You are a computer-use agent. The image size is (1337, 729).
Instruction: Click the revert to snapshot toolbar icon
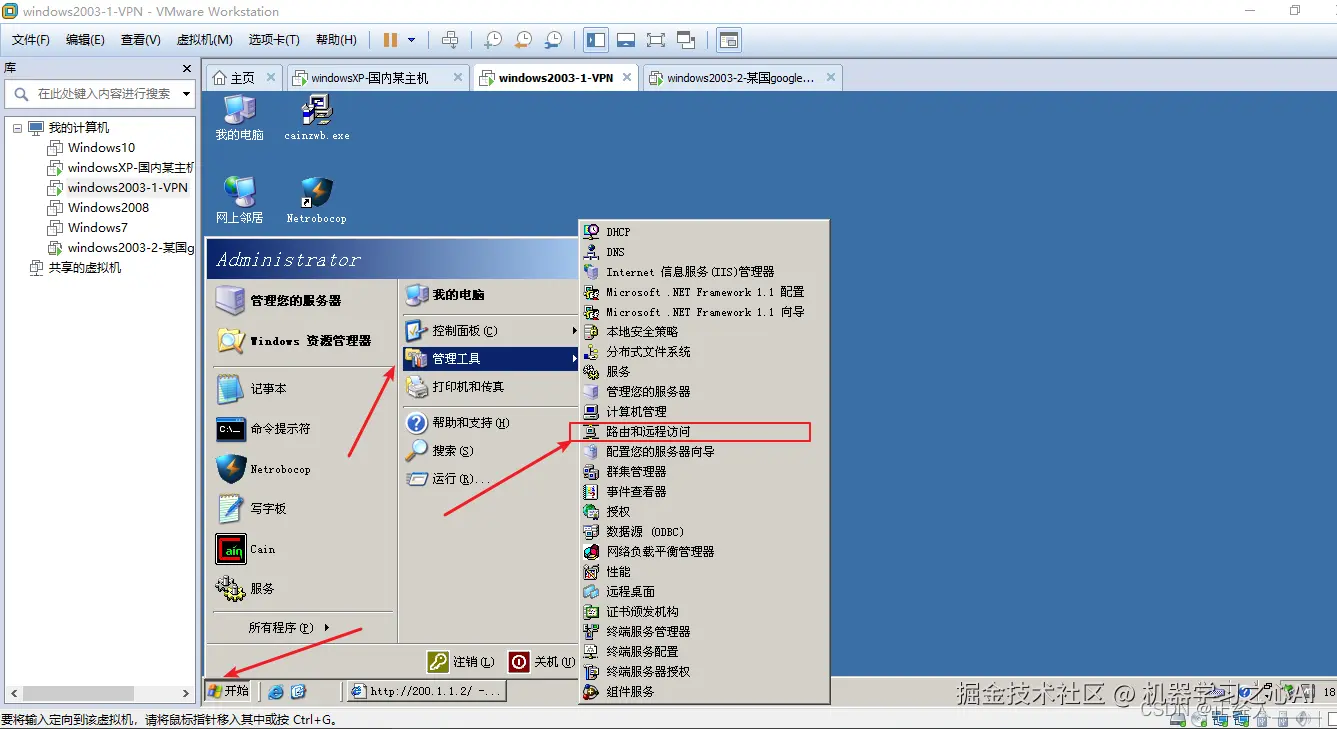pyautogui.click(x=523, y=40)
